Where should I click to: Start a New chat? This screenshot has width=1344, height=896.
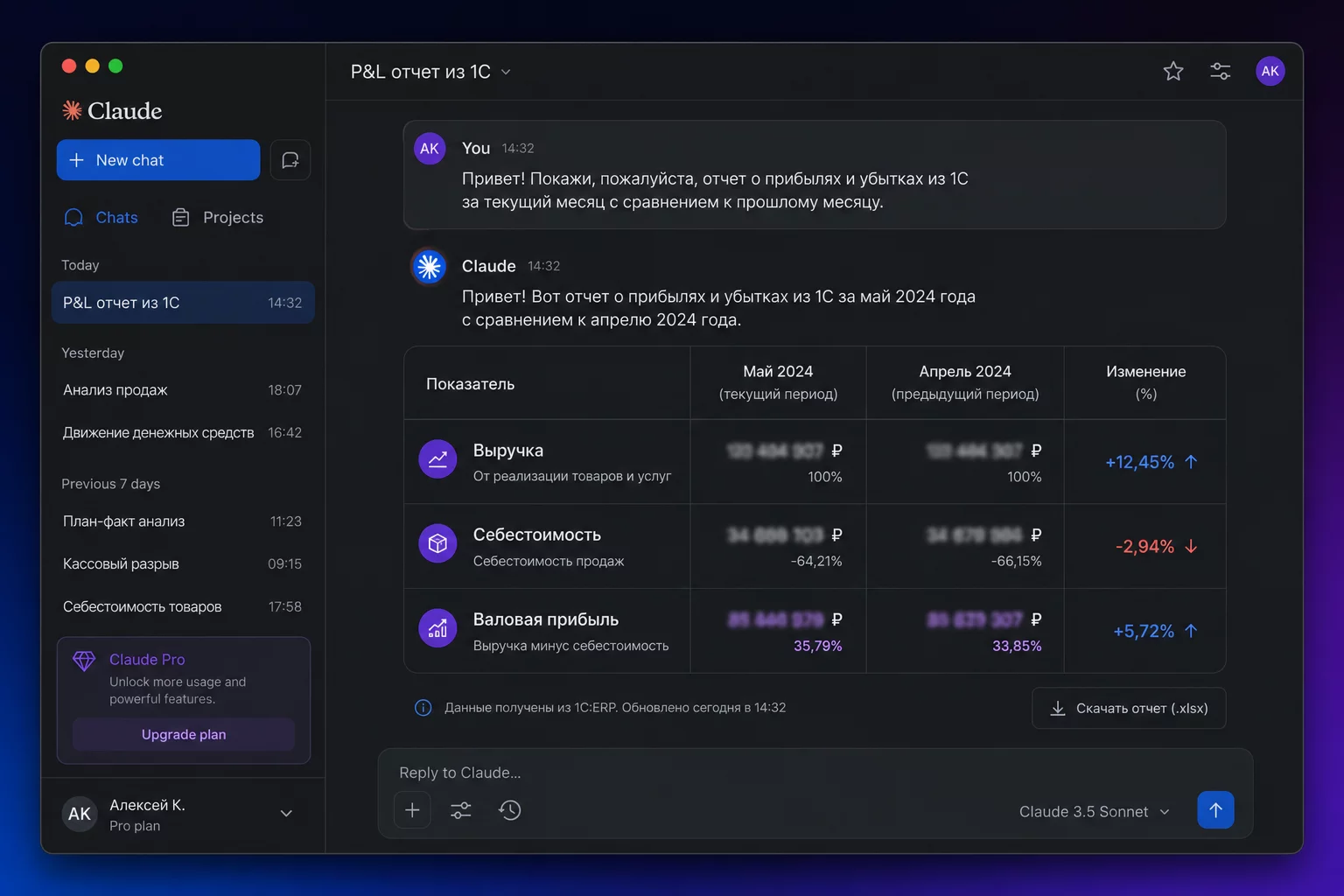[158, 160]
